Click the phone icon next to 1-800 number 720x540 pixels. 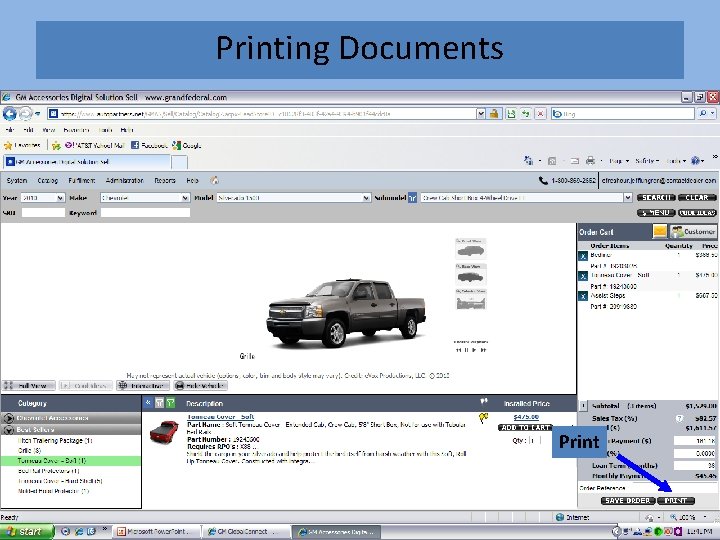pos(543,181)
